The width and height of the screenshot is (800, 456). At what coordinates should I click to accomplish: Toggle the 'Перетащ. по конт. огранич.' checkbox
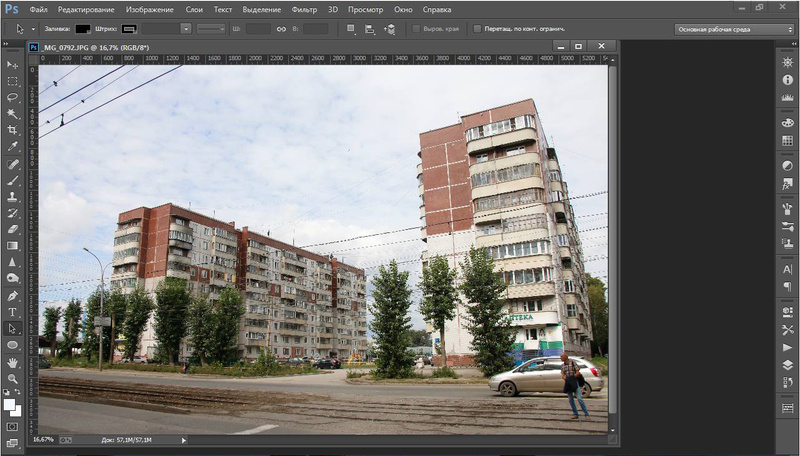477,29
